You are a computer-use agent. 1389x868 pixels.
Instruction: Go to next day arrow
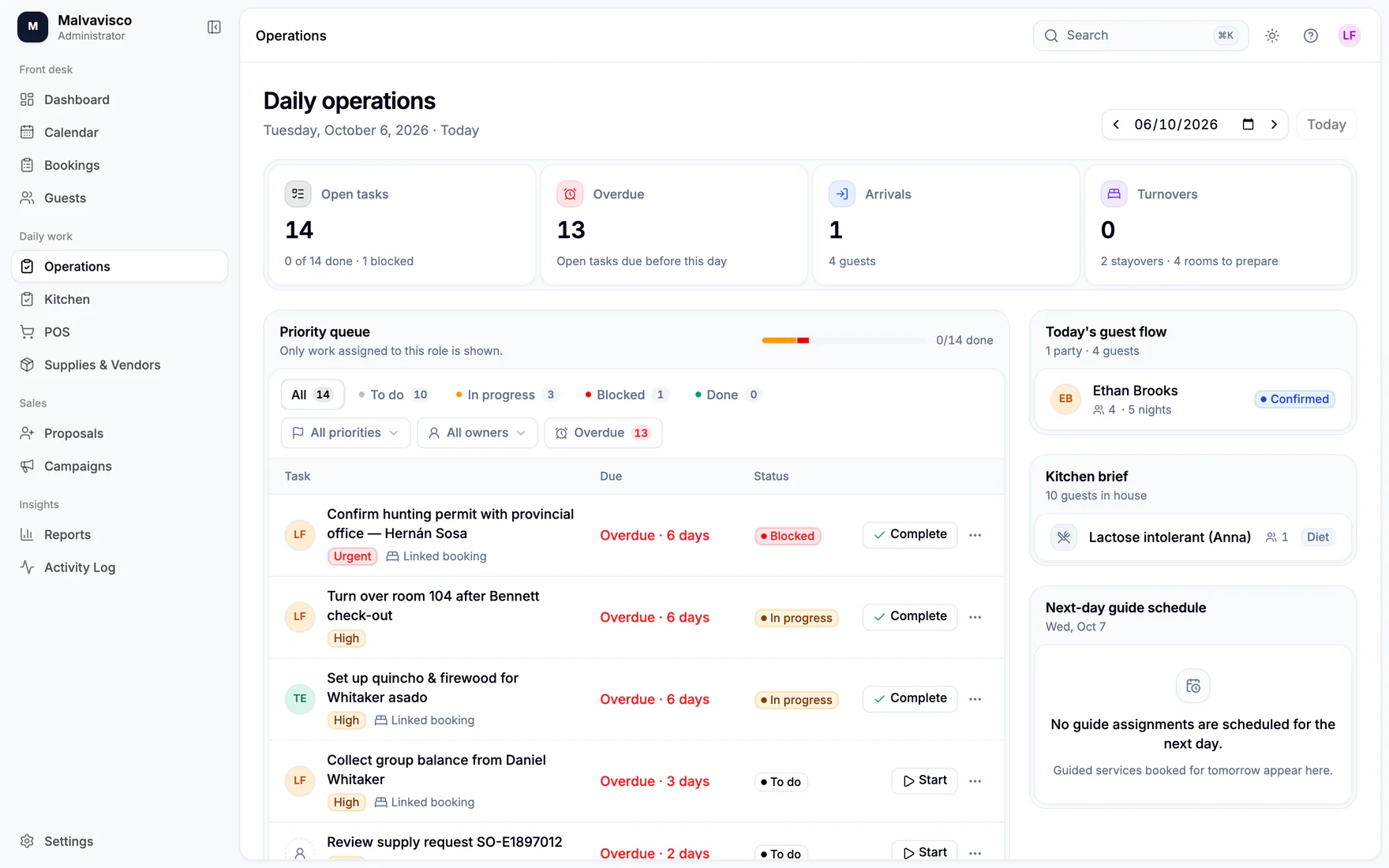(x=1274, y=125)
